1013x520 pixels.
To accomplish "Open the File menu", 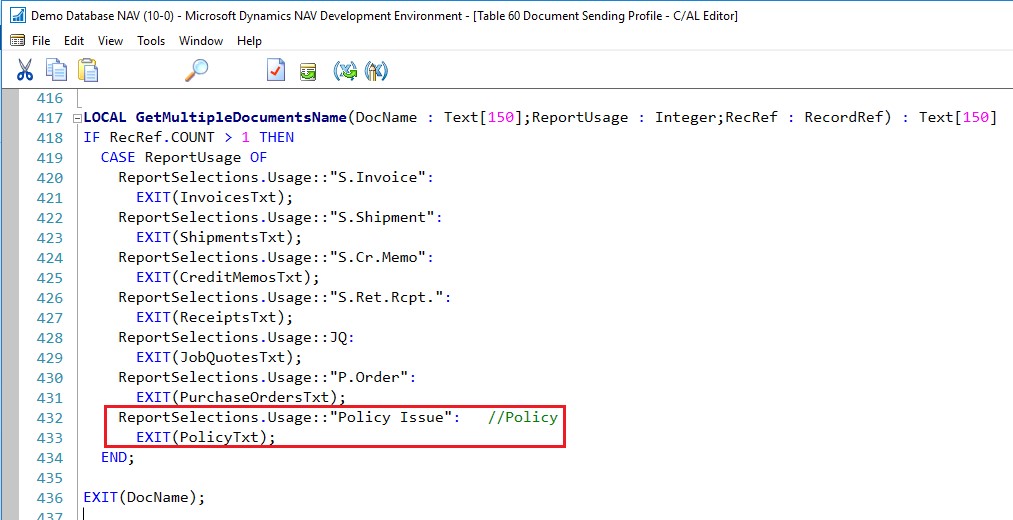I will point(41,41).
